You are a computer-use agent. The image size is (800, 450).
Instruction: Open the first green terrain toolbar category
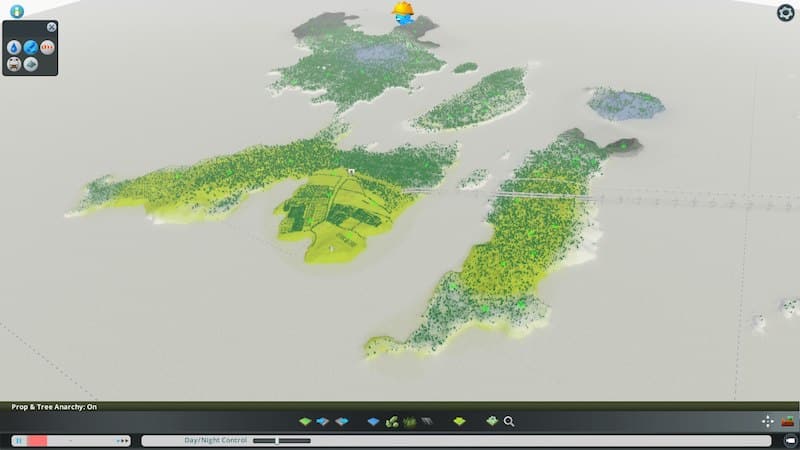coord(306,421)
